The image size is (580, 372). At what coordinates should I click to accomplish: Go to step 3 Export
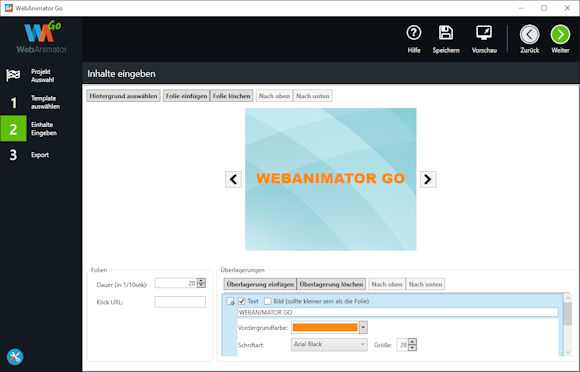tap(41, 155)
